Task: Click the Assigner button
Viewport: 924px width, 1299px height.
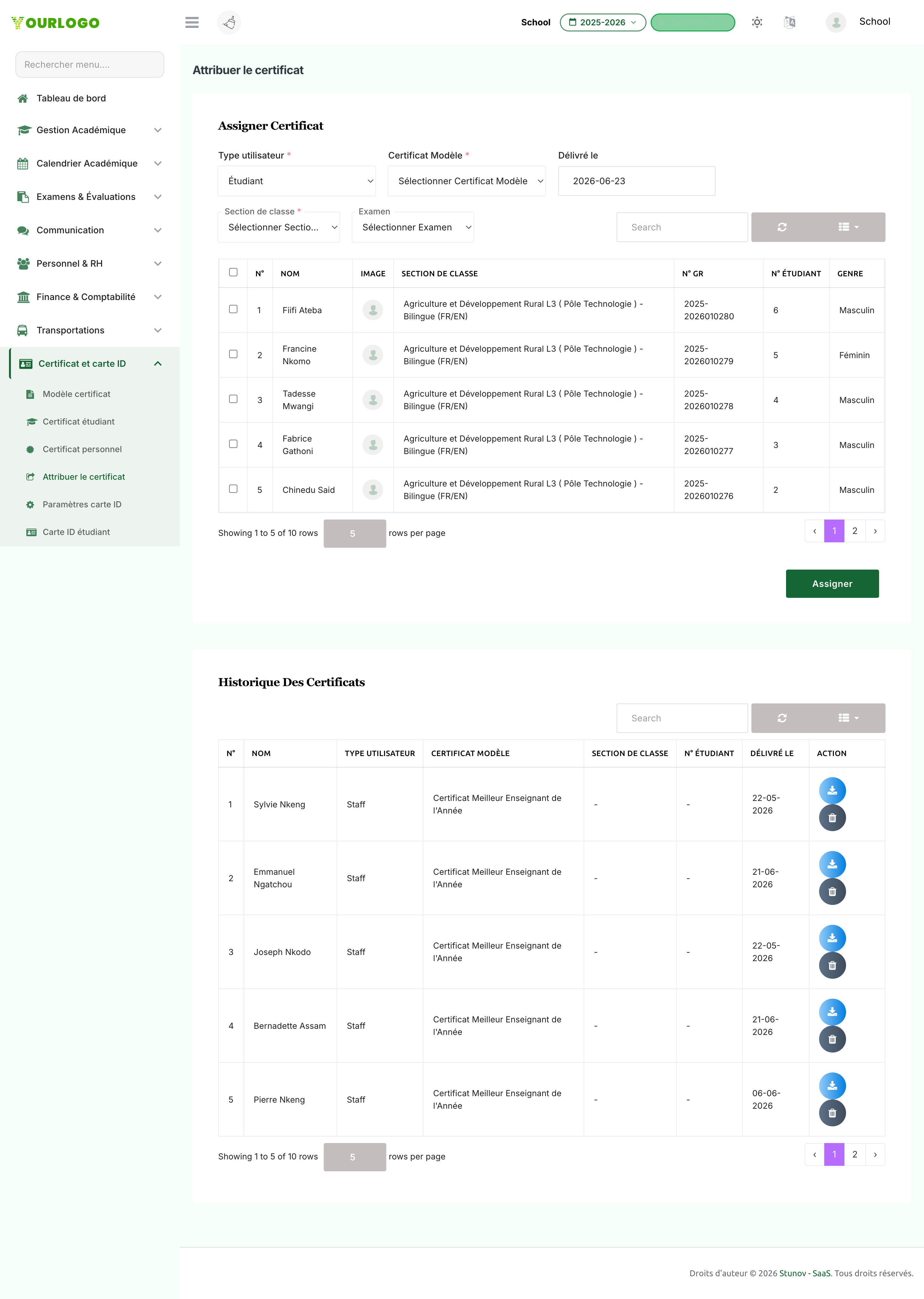Action: pyautogui.click(x=832, y=584)
